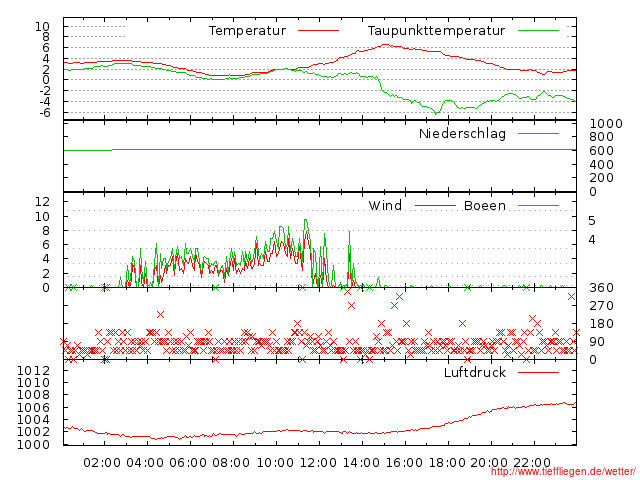The height and width of the screenshot is (480, 640).
Task: Click the 12:00 time axis label
Action: coord(318,463)
